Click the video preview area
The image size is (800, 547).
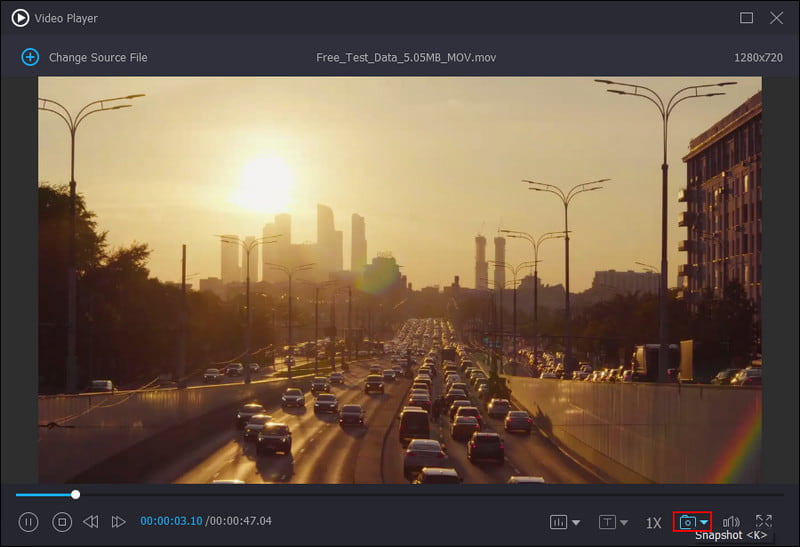click(400, 280)
